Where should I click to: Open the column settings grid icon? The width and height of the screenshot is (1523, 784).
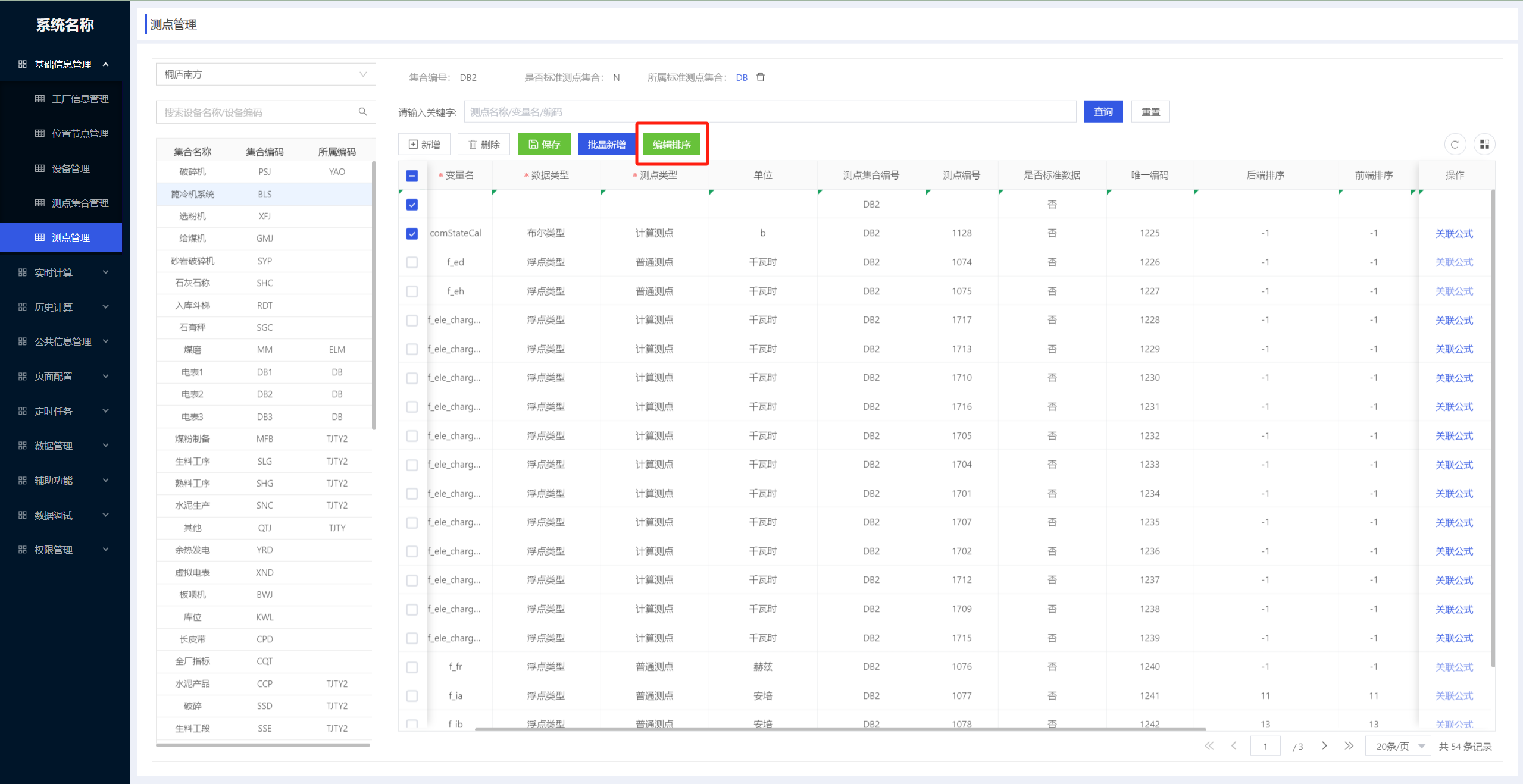click(1484, 145)
